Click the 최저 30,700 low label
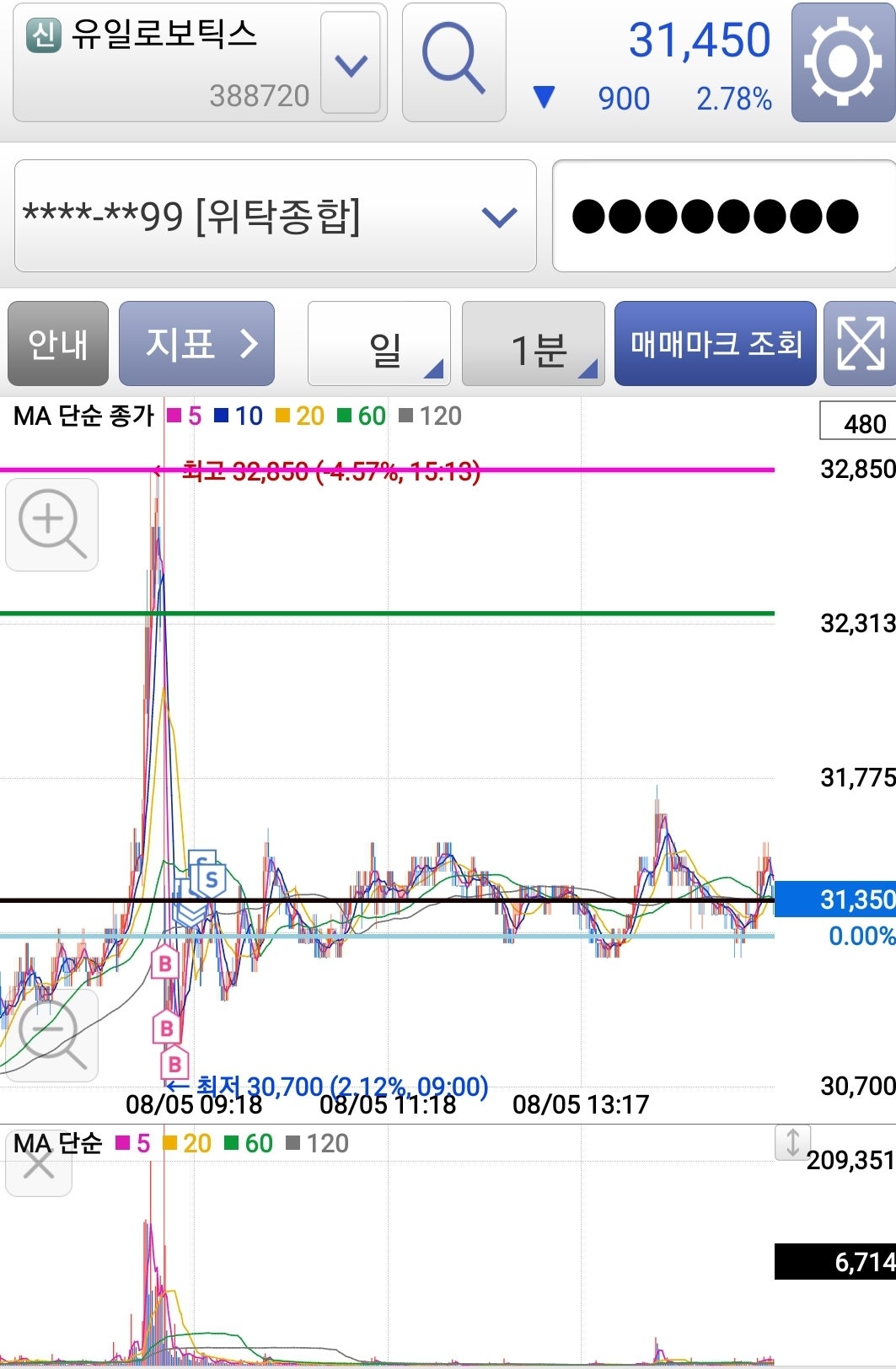This screenshot has height=1369, width=896. coord(342,1087)
